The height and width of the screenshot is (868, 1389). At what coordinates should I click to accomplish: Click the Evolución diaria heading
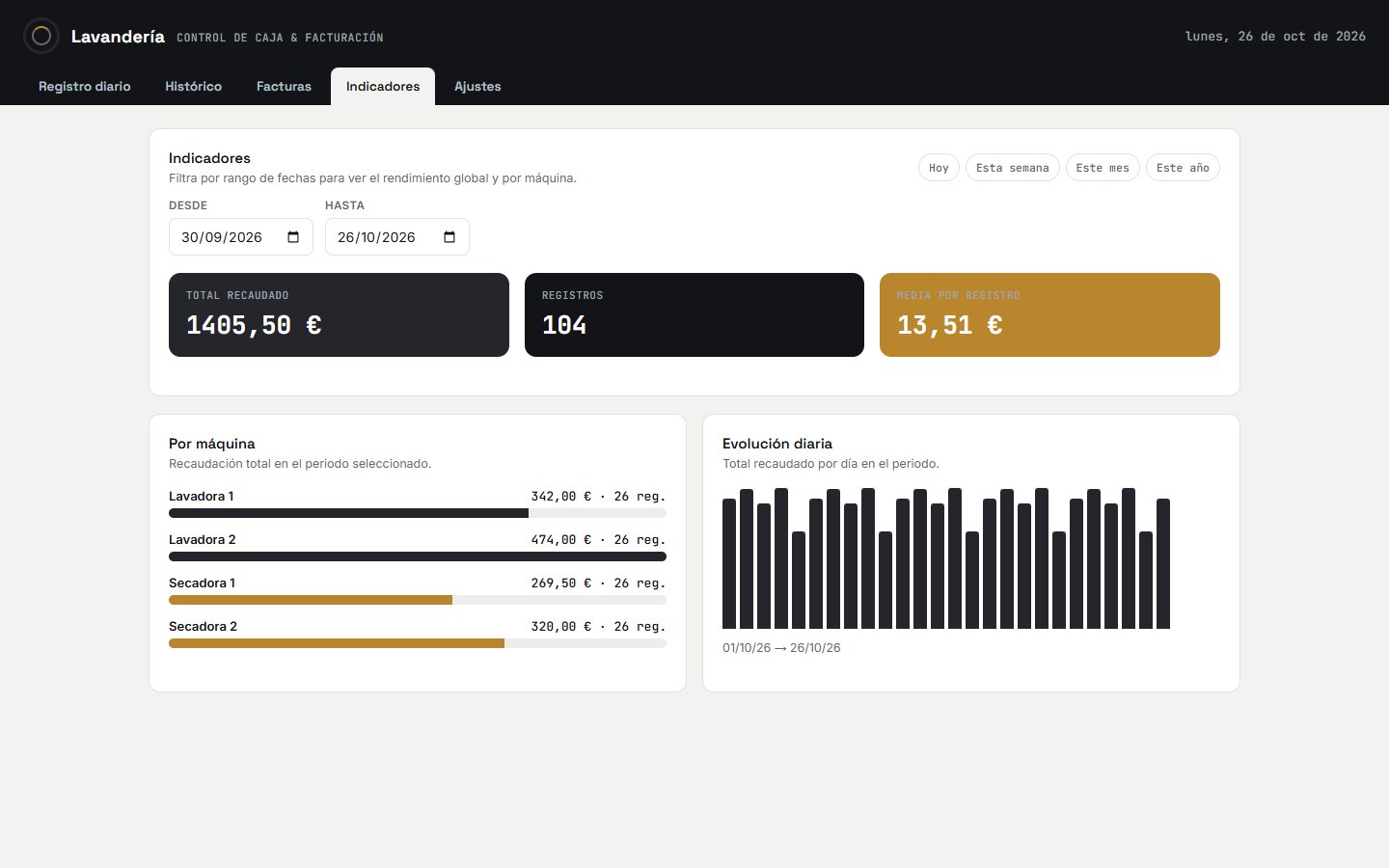click(777, 444)
